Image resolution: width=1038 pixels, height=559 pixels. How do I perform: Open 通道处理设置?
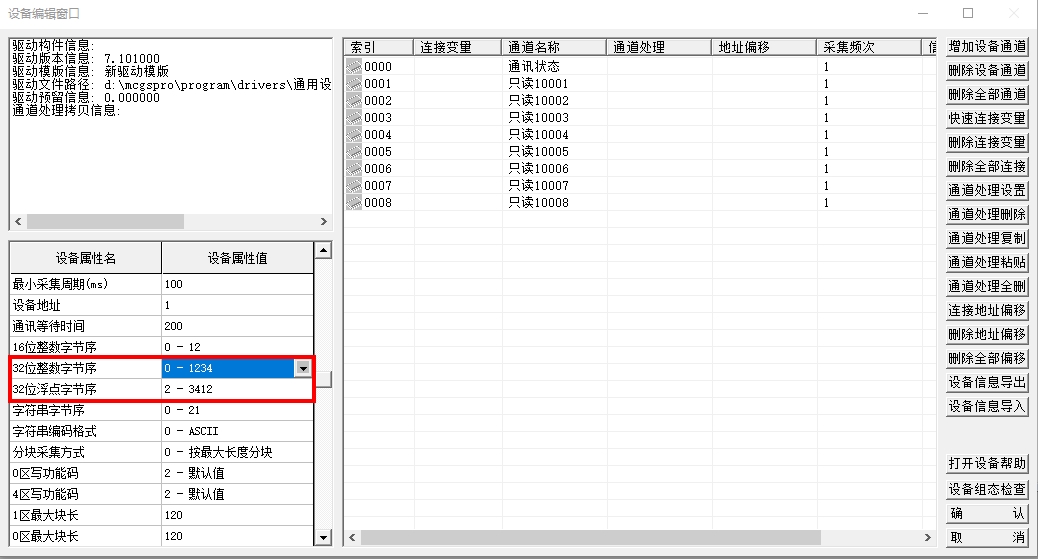click(987, 190)
